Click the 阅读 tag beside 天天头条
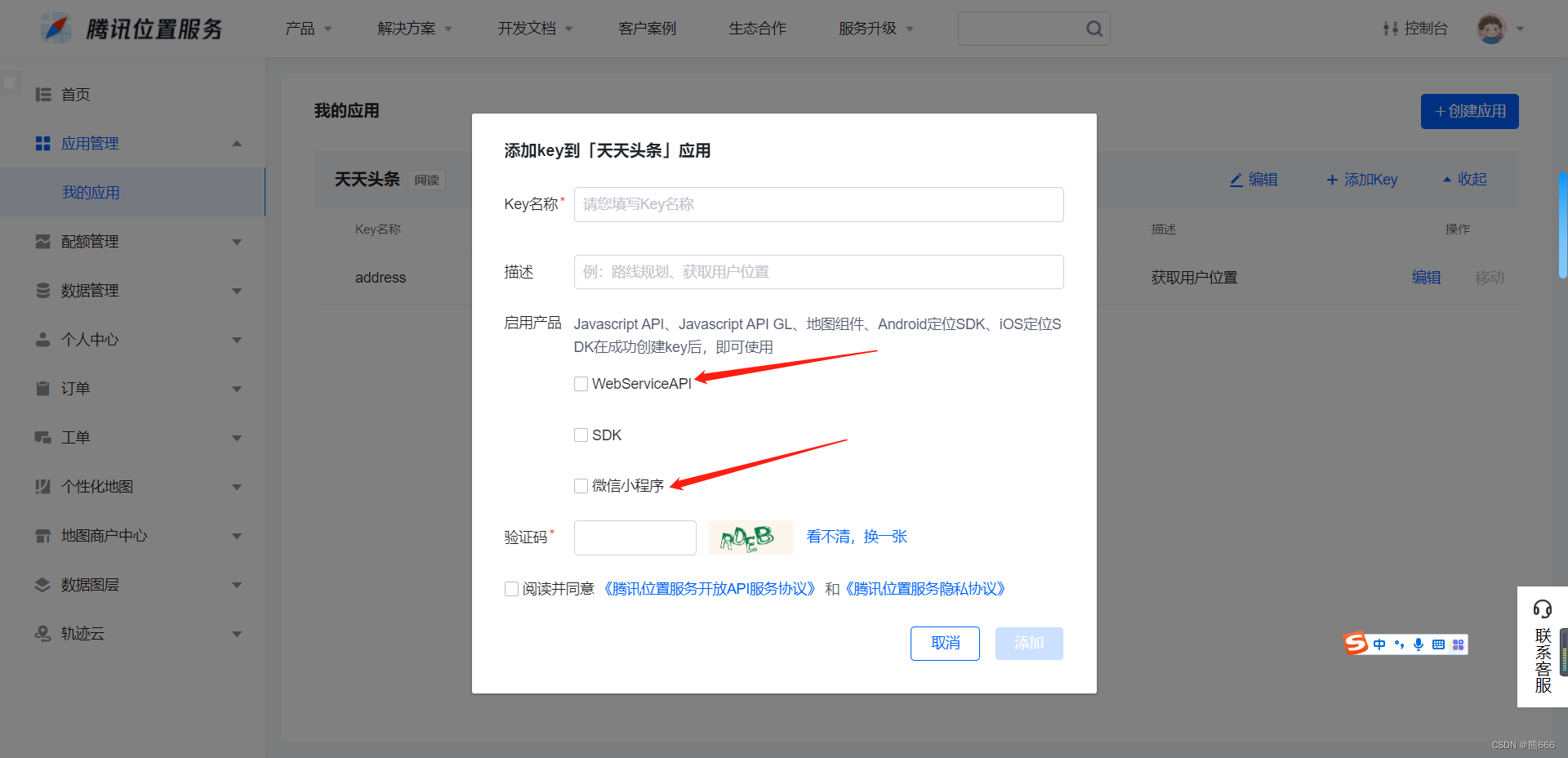 click(426, 180)
